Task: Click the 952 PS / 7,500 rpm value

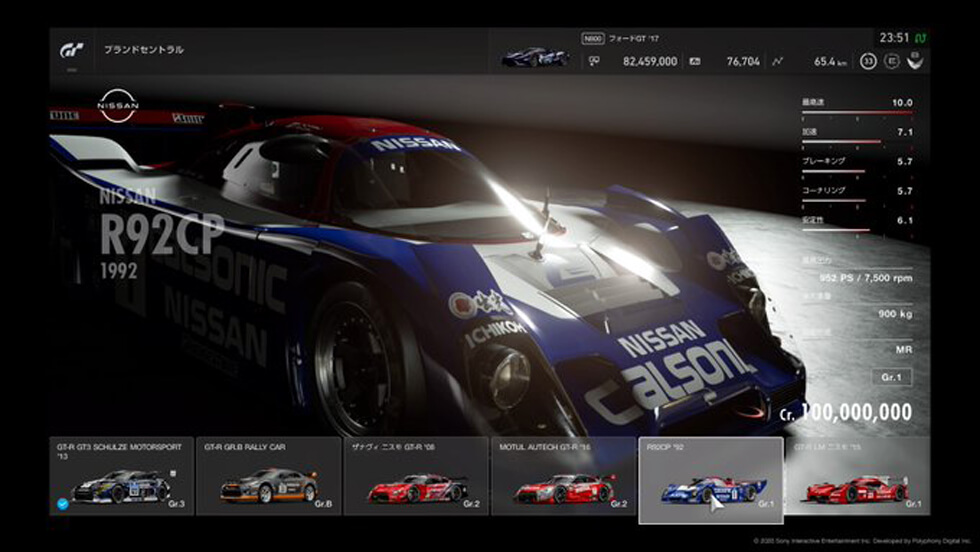Action: click(866, 278)
